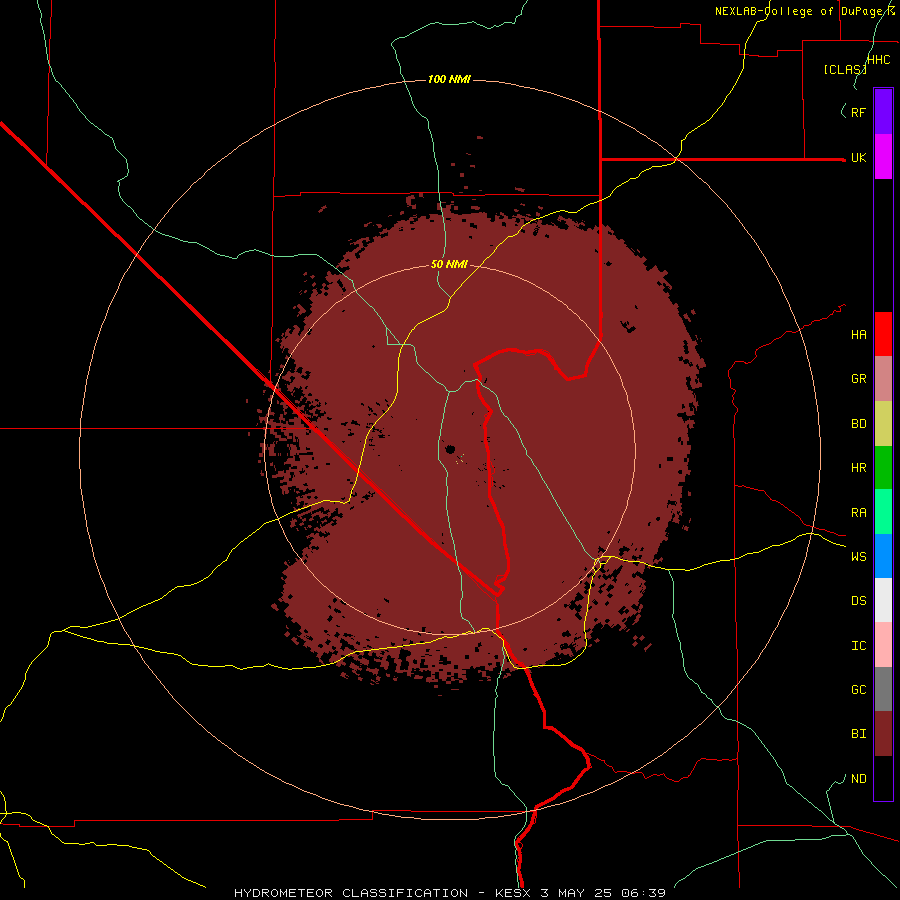Viewport: 900px width, 900px height.
Task: Click the KESX station identifier
Action: (x=513, y=893)
